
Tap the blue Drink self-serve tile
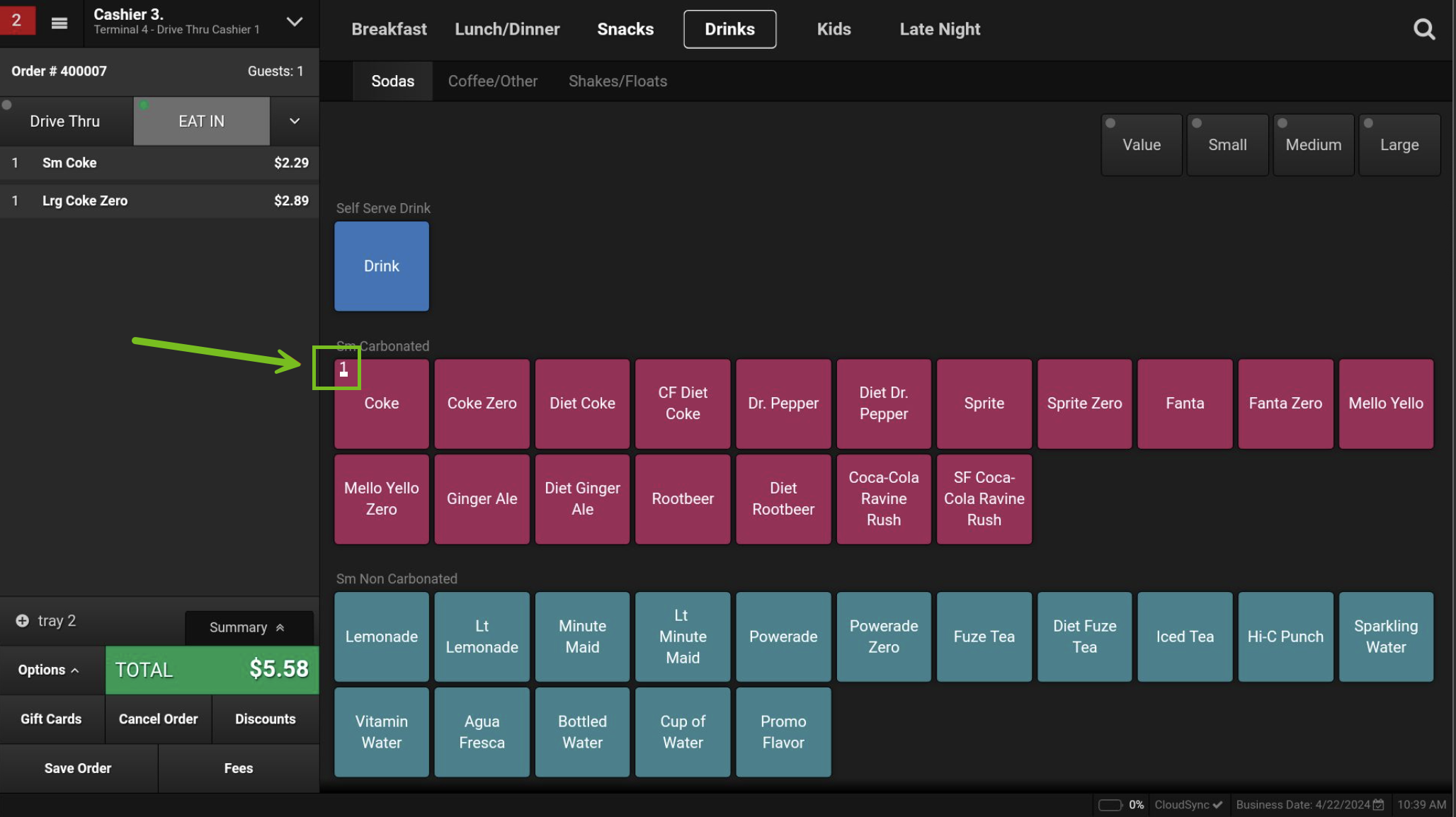[x=381, y=266]
